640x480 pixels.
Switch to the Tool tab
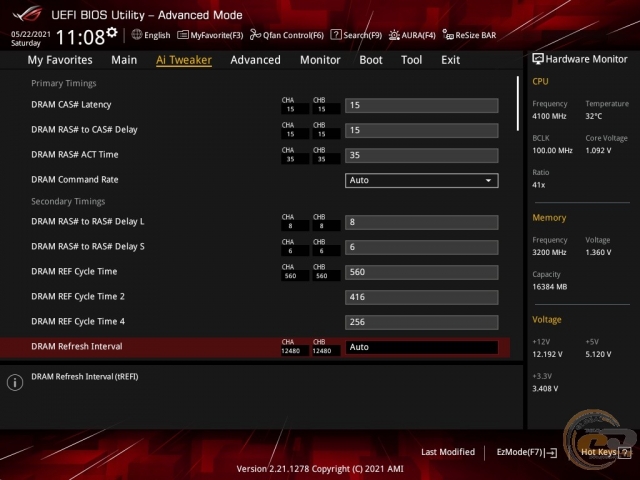click(411, 60)
